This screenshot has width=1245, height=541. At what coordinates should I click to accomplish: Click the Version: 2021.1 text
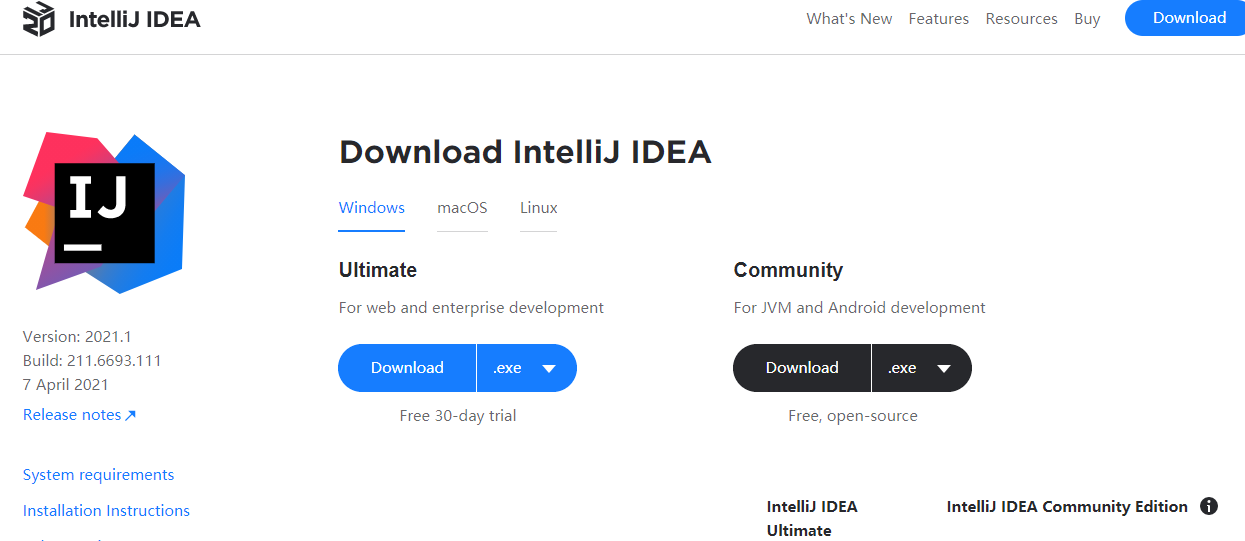77,337
